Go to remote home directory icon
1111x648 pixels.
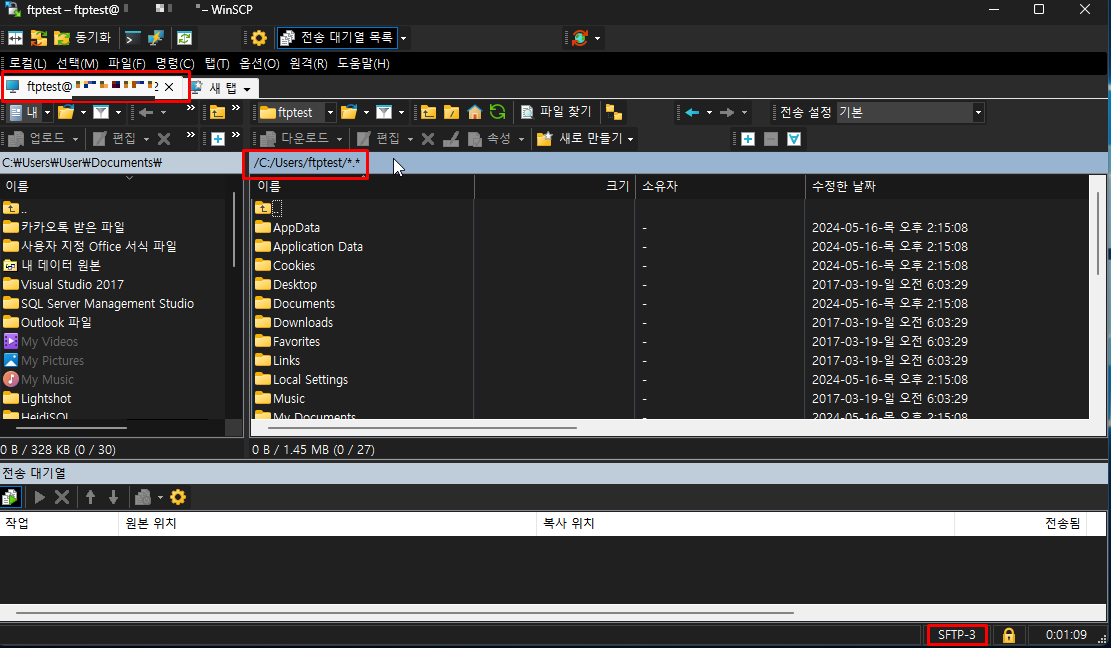475,113
